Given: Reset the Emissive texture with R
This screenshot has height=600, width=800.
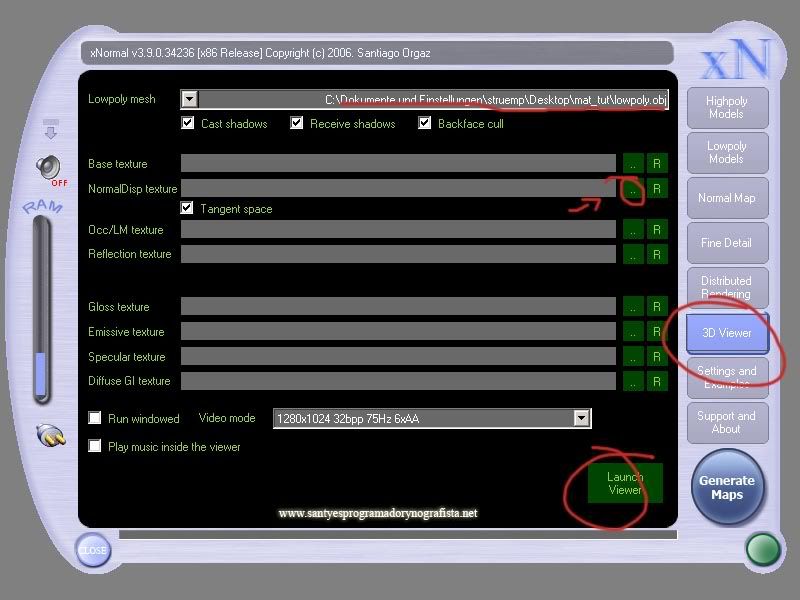Looking at the screenshot, I should (657, 332).
